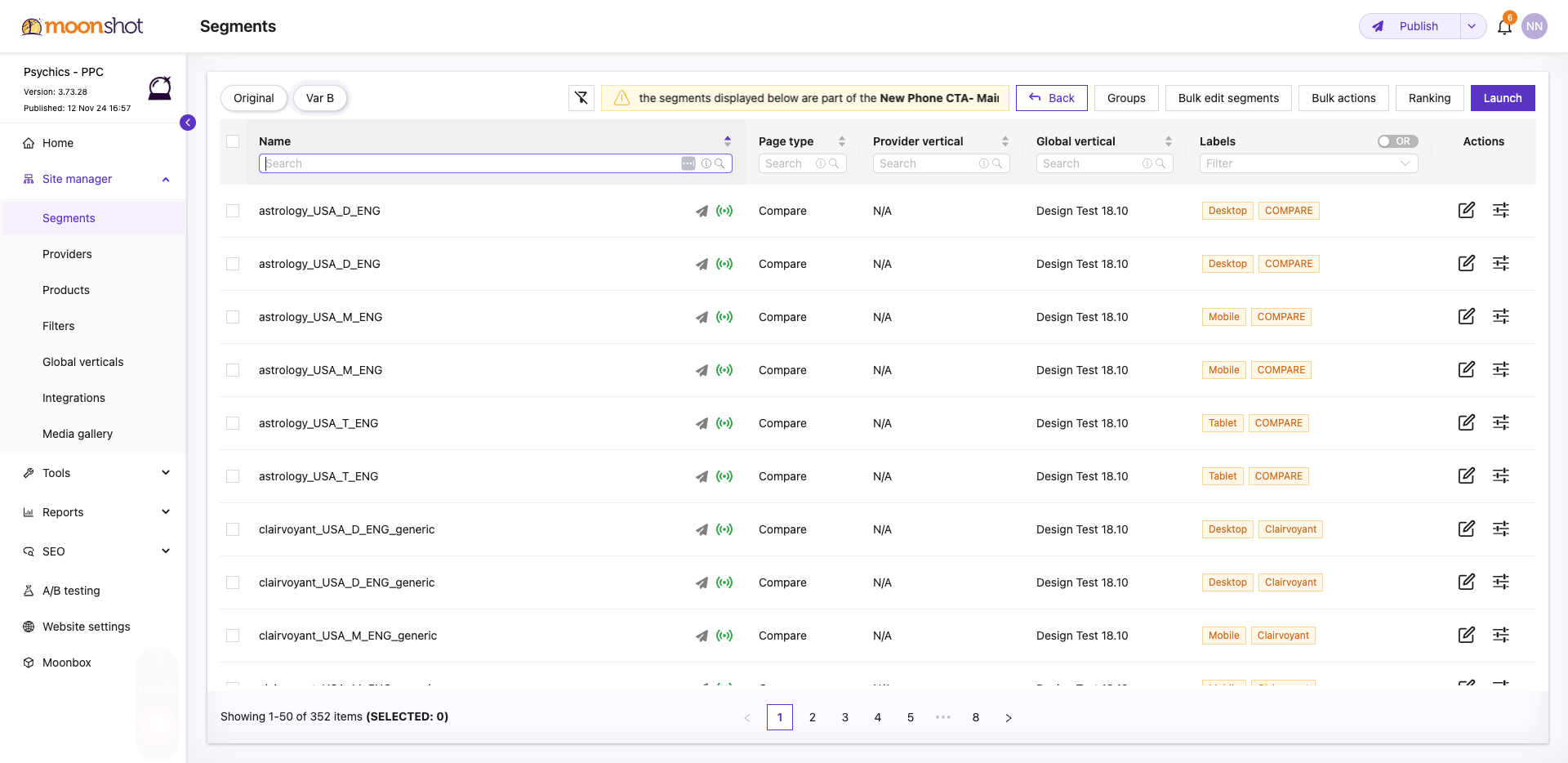The image size is (1568, 763).
Task: Click the Bulk edit segments button
Action: point(1228,98)
